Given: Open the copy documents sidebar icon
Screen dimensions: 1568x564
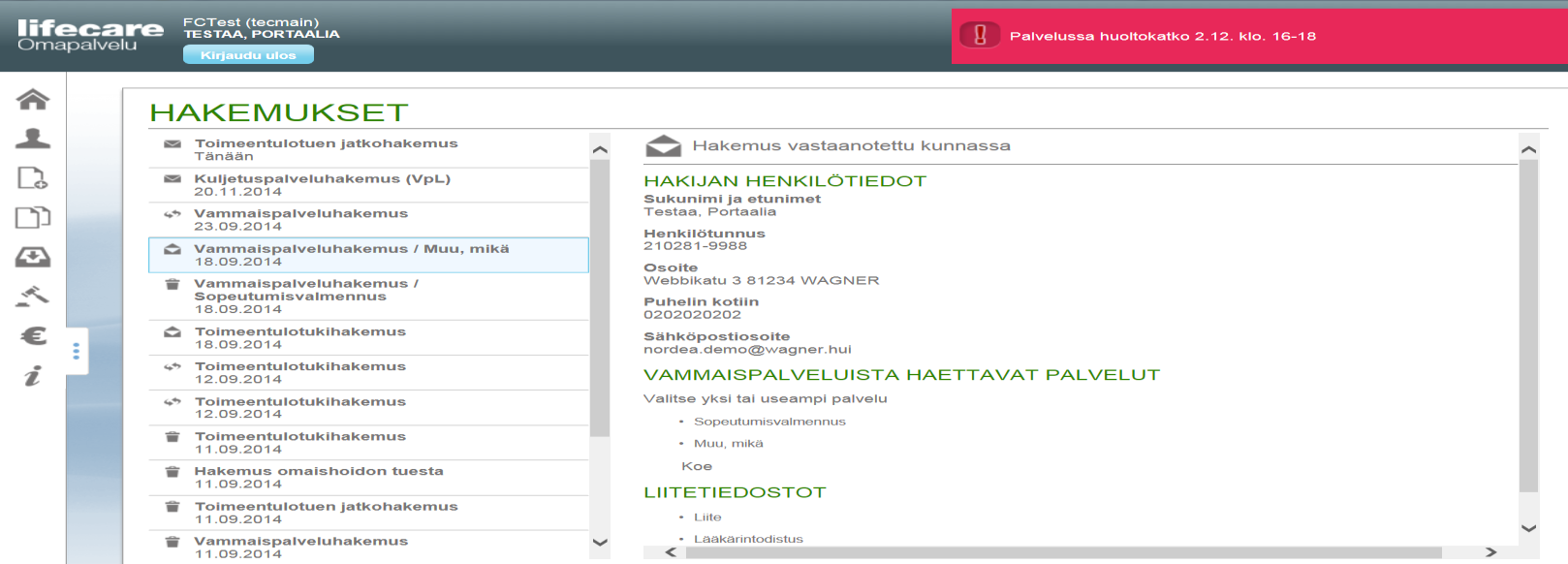Looking at the screenshot, I should click(x=33, y=218).
